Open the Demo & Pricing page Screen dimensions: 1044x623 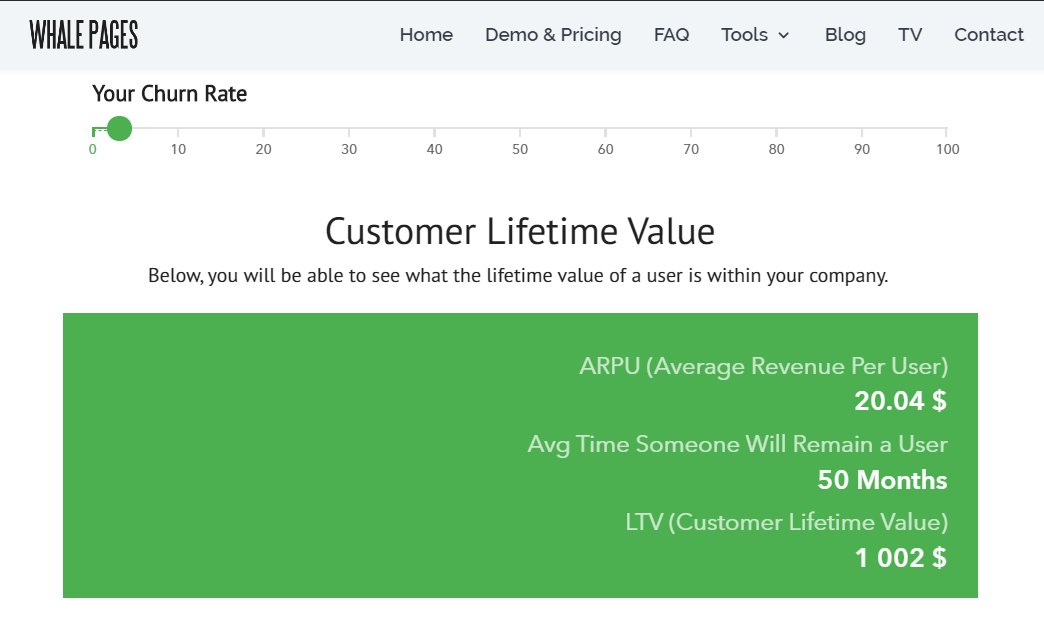[553, 35]
